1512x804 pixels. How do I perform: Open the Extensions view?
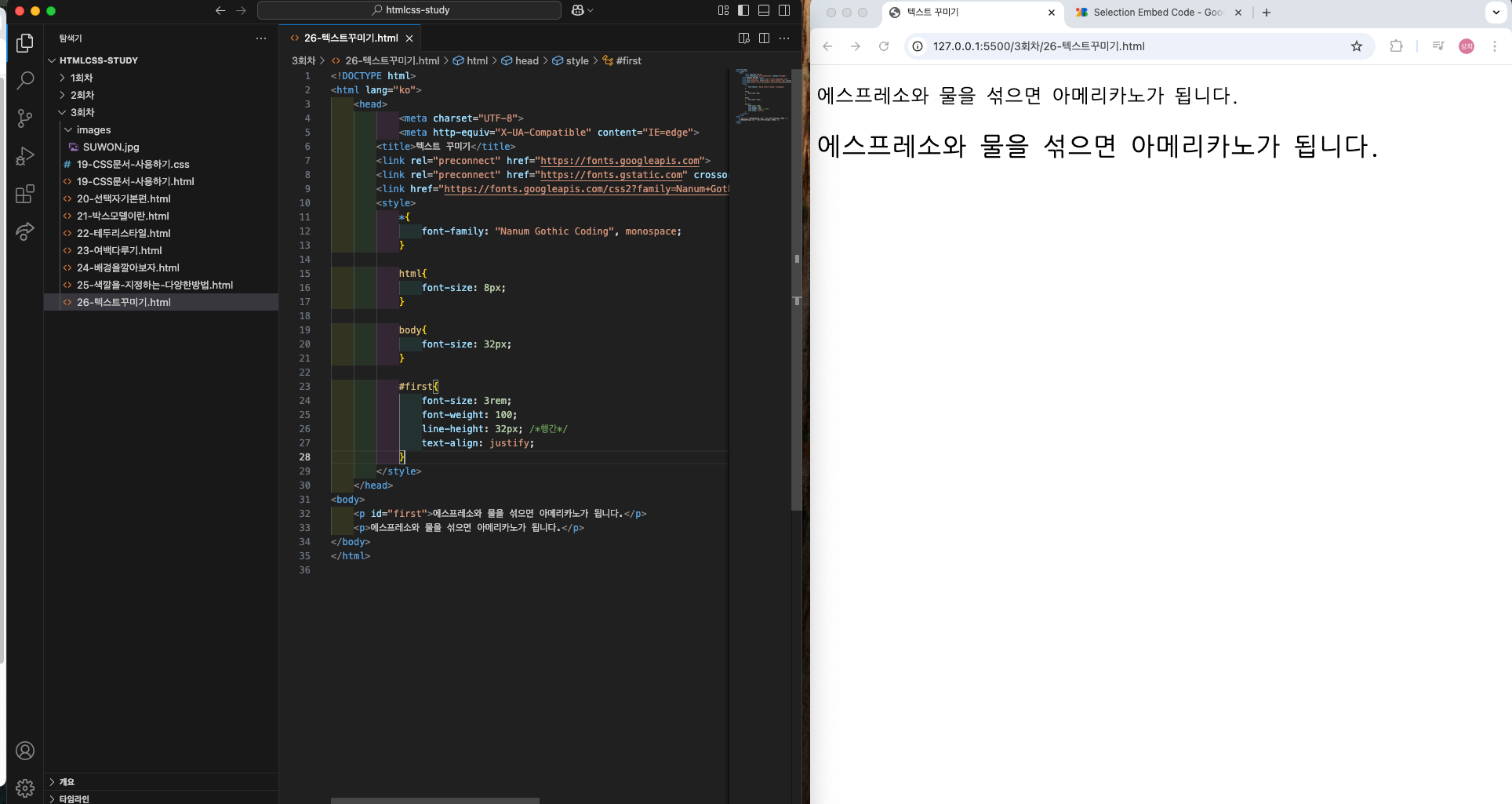pyautogui.click(x=25, y=193)
